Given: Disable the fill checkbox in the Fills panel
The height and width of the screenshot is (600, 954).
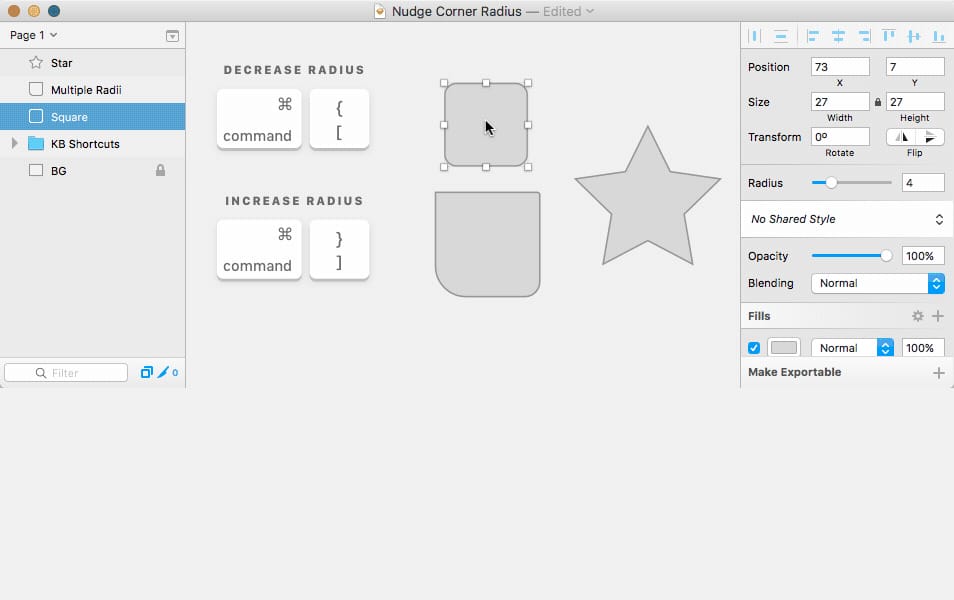Looking at the screenshot, I should click(x=753, y=347).
